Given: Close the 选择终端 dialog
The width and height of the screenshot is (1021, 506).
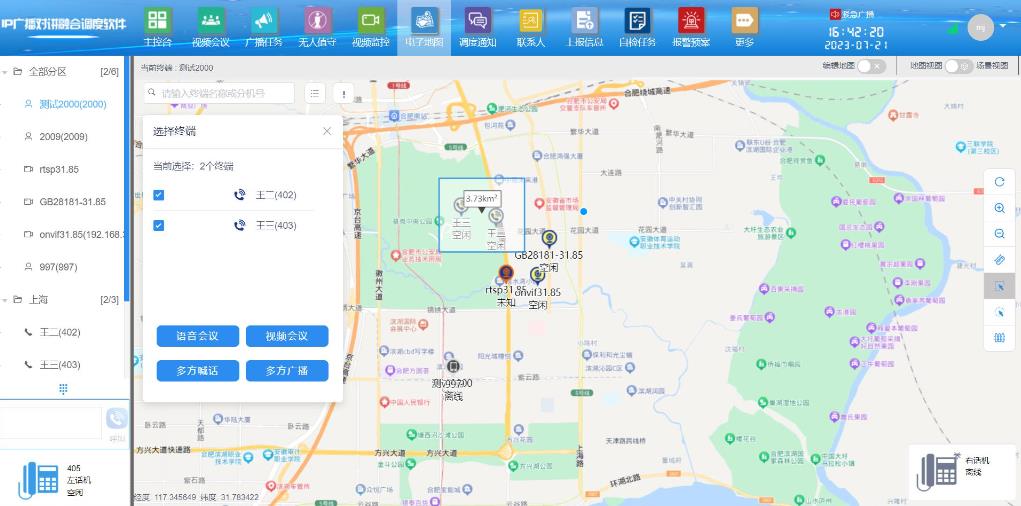Looking at the screenshot, I should pyautogui.click(x=327, y=131).
